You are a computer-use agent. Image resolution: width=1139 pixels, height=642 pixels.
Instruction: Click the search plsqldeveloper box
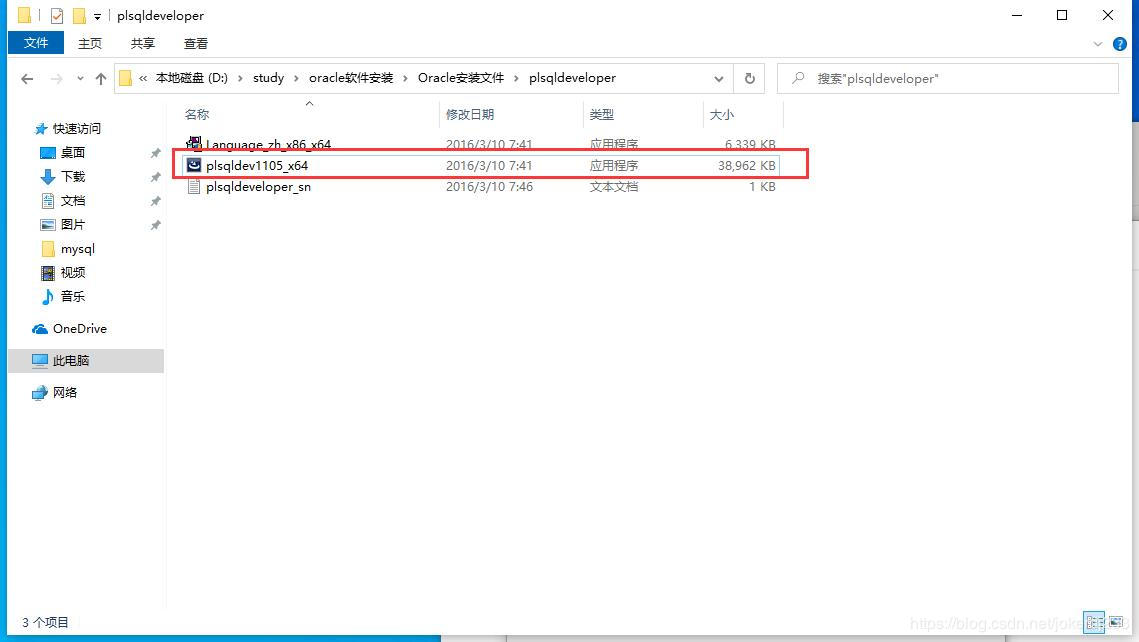click(x=947, y=78)
